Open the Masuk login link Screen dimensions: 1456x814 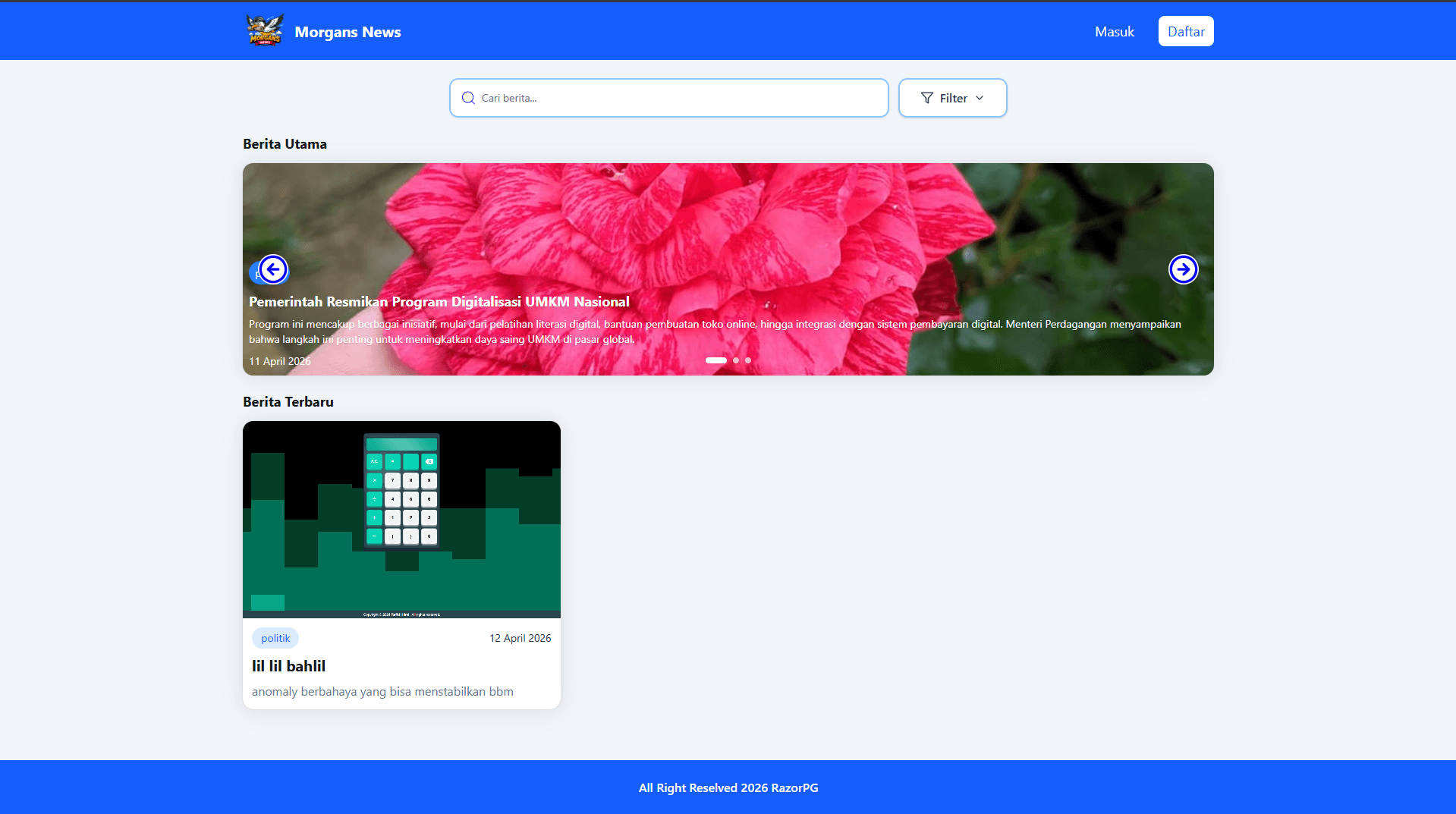(x=1114, y=32)
